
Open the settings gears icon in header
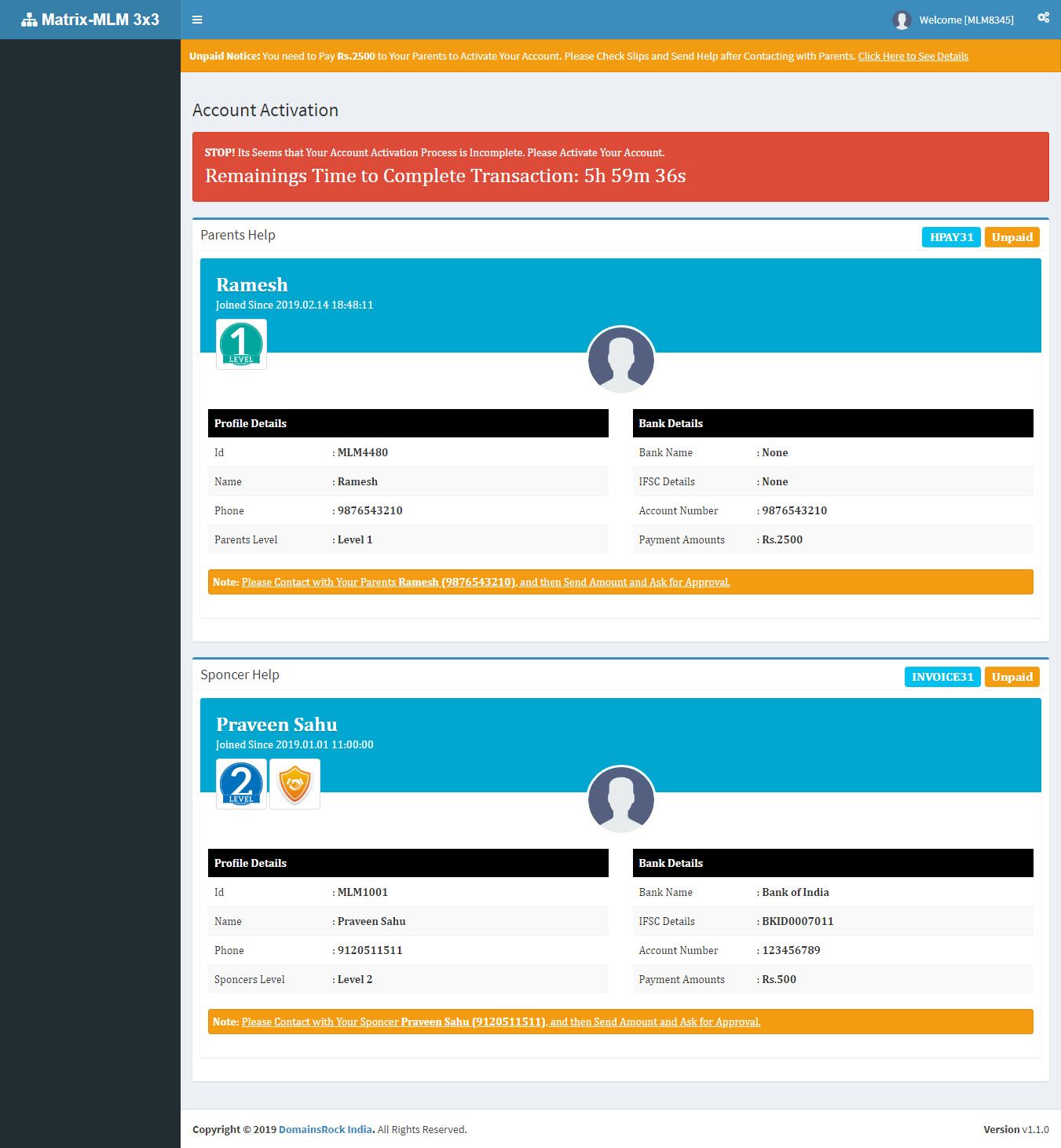coord(1043,18)
